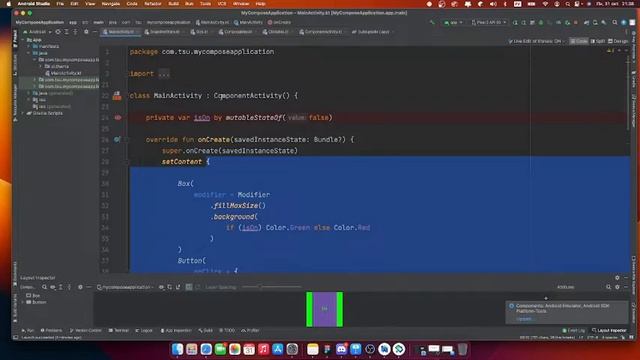This screenshot has width=640, height=360.
Task: Open Discord from the Dock
Action: pos(341,349)
